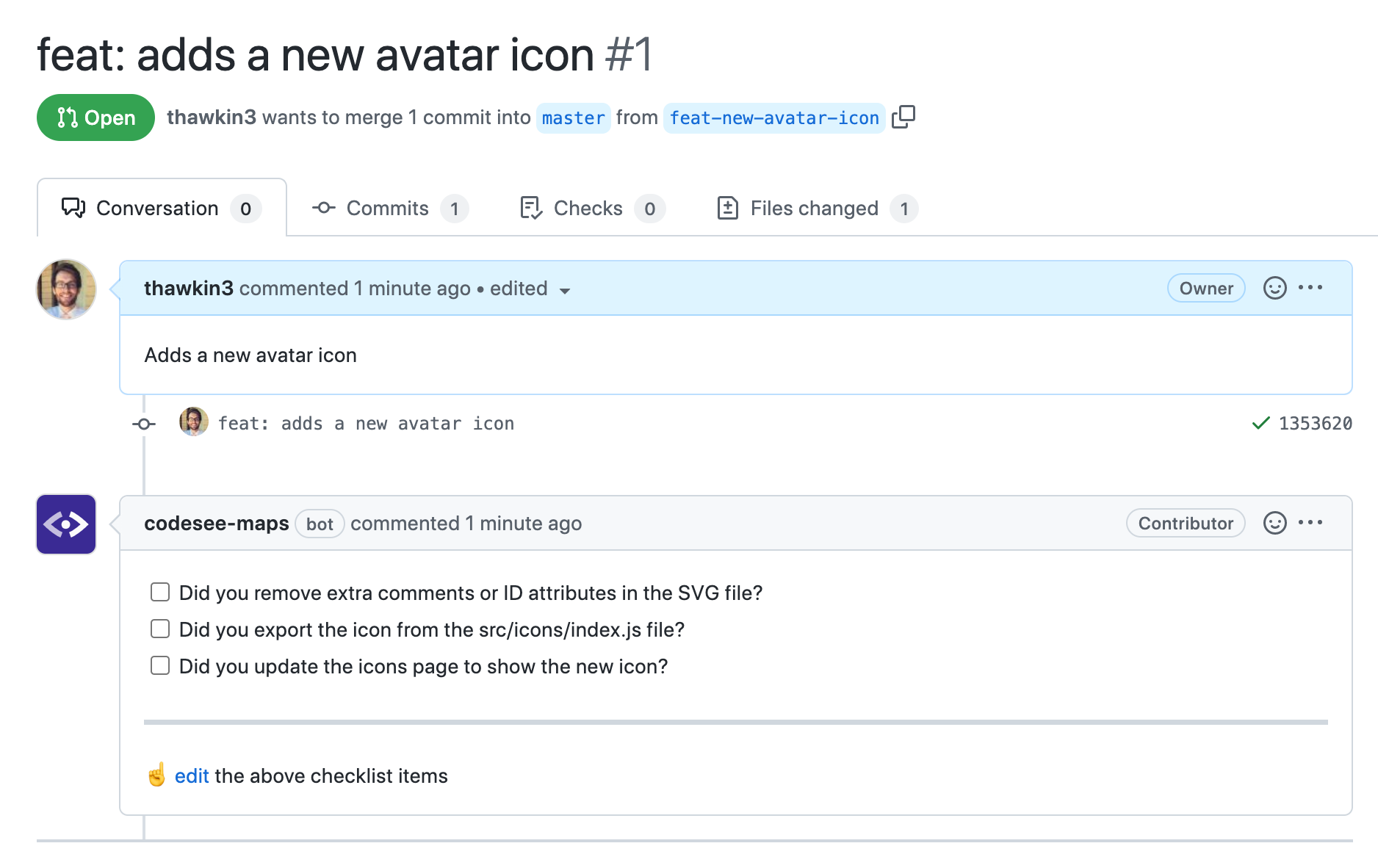This screenshot has width=1378, height=868.
Task: Click the codesee-maps bot avatar
Action: 66,524
